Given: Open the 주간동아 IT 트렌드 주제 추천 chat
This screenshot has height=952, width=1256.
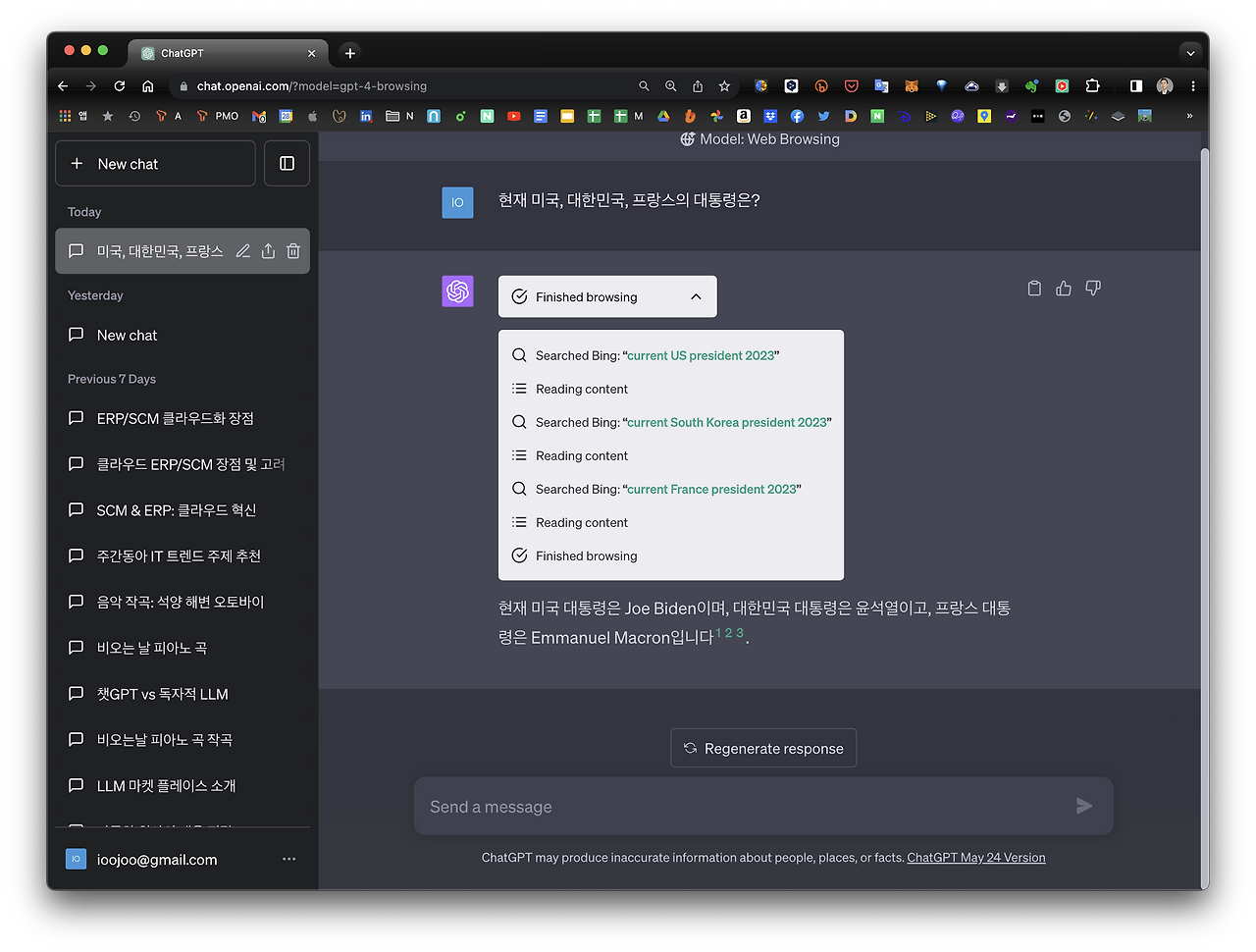Looking at the screenshot, I should pyautogui.click(x=183, y=555).
